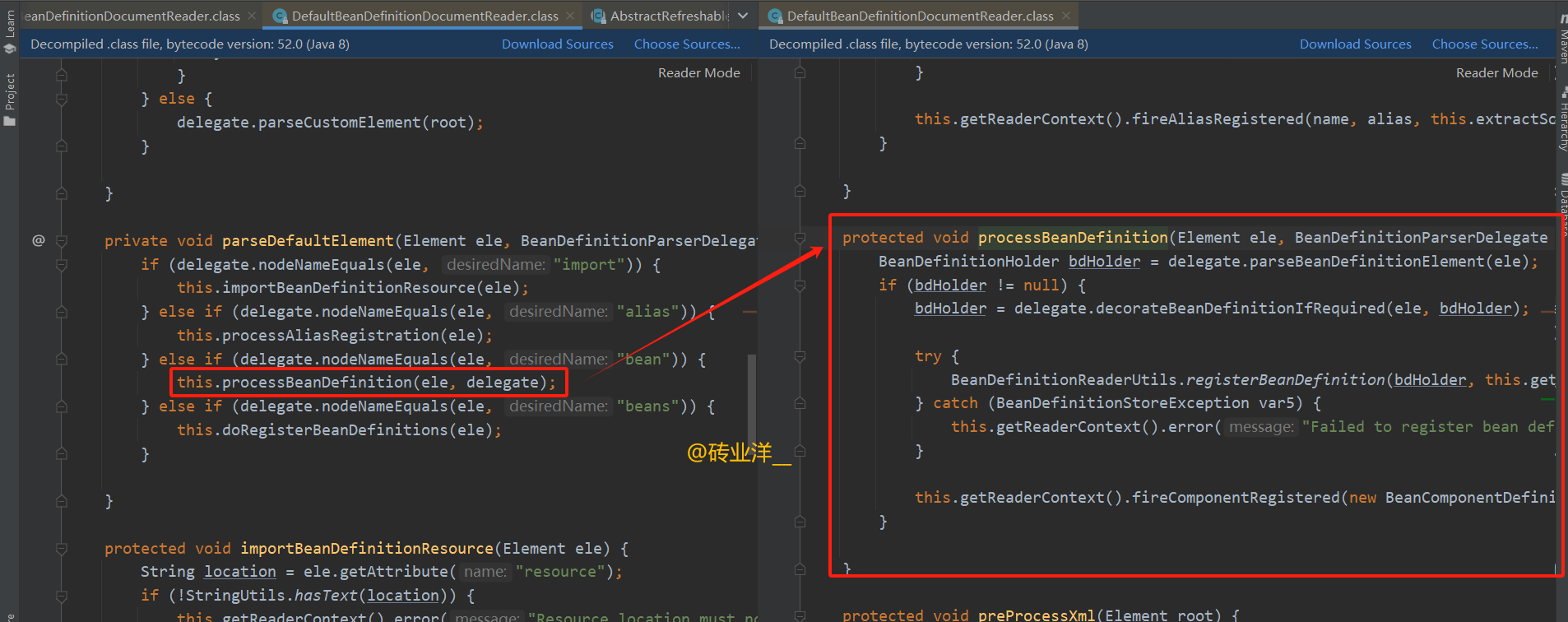Click delegate.parseCustomElement(root) line
The image size is (1568, 622).
pos(330,123)
